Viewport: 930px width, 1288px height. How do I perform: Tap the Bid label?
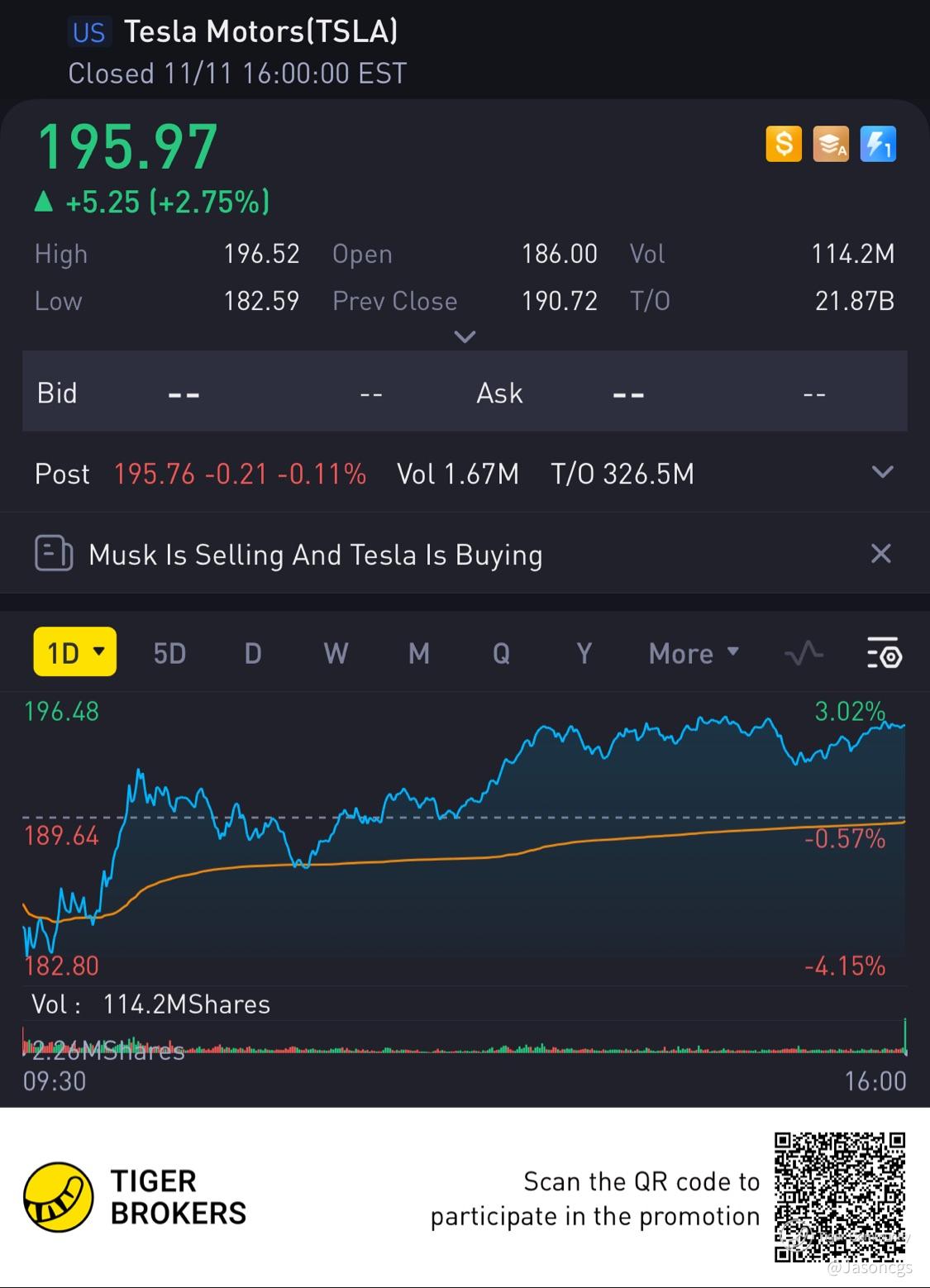coord(57,393)
